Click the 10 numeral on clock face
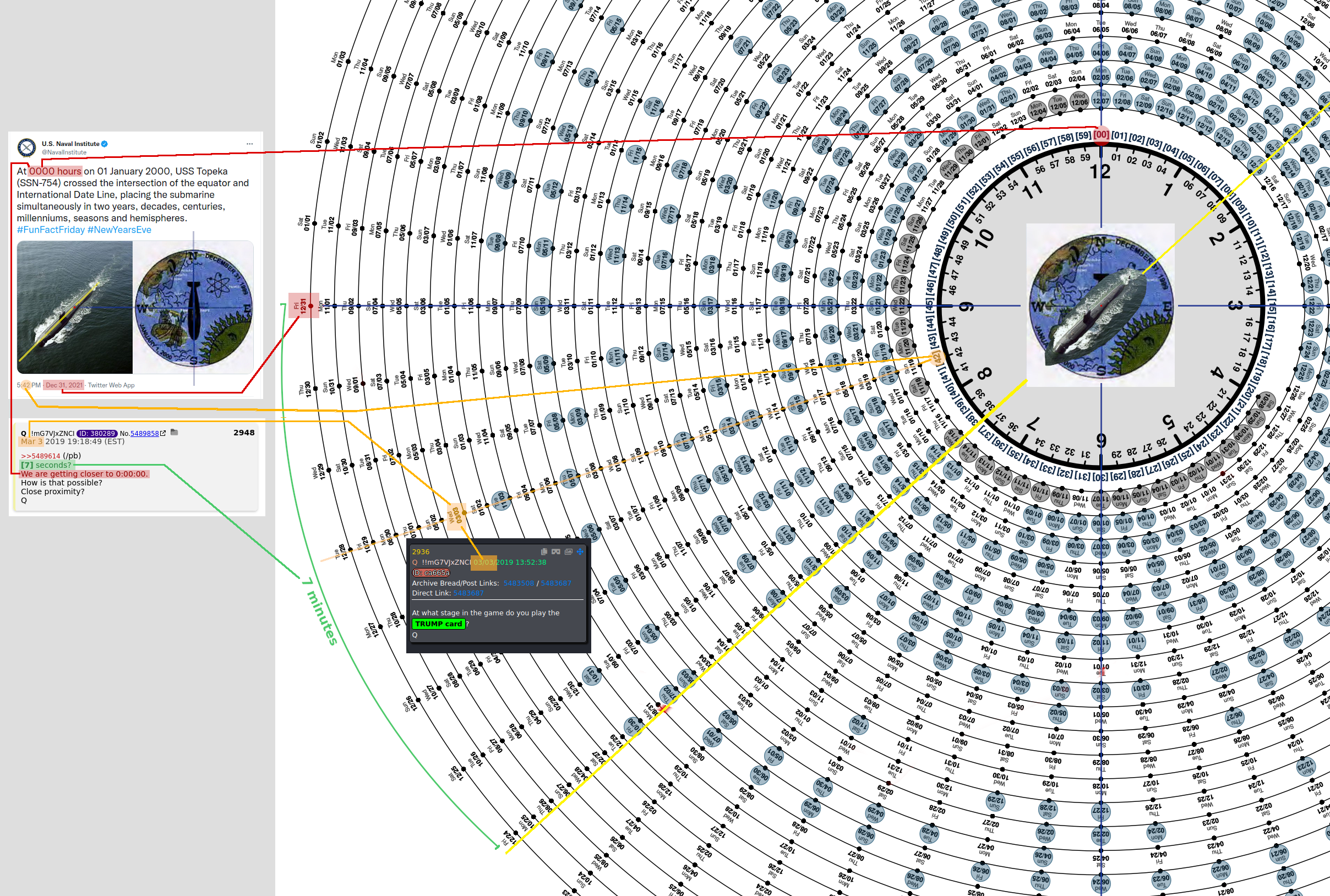 tap(984, 238)
